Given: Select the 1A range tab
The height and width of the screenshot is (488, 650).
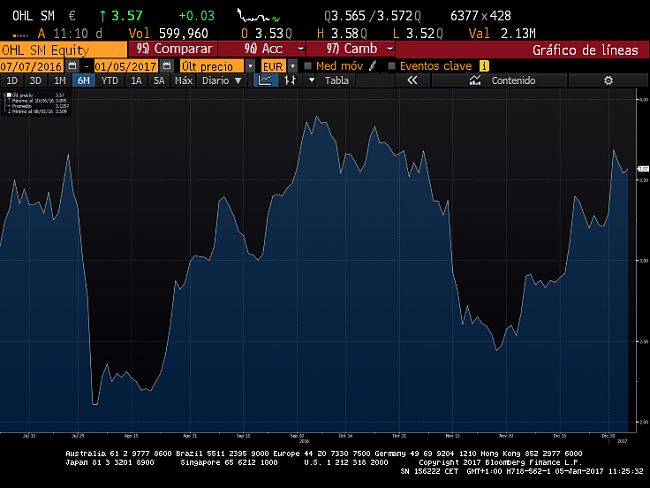Looking at the screenshot, I should point(136,80).
